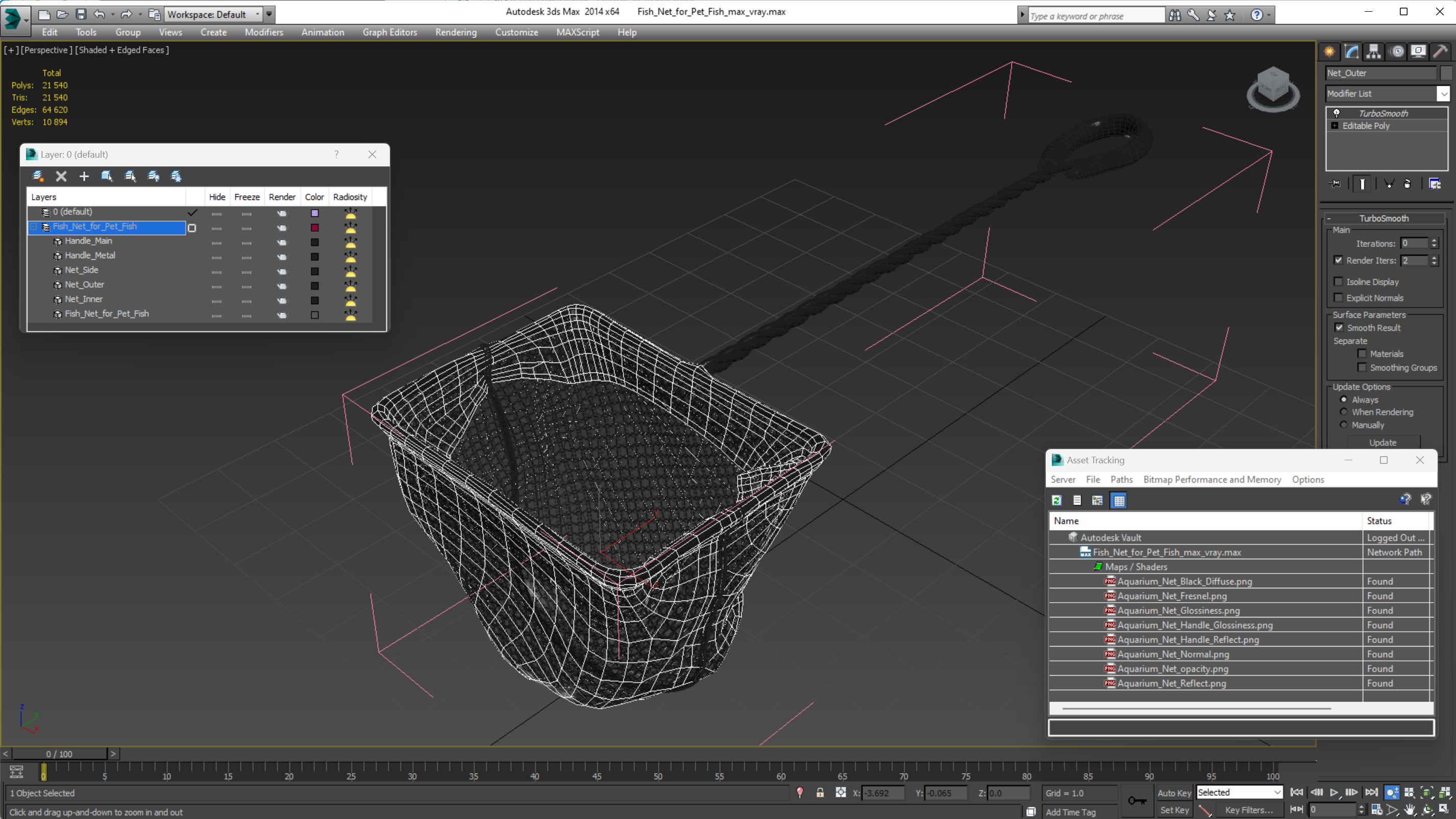
Task: Uncheck the Smooth Result checkbox
Action: (x=1339, y=328)
